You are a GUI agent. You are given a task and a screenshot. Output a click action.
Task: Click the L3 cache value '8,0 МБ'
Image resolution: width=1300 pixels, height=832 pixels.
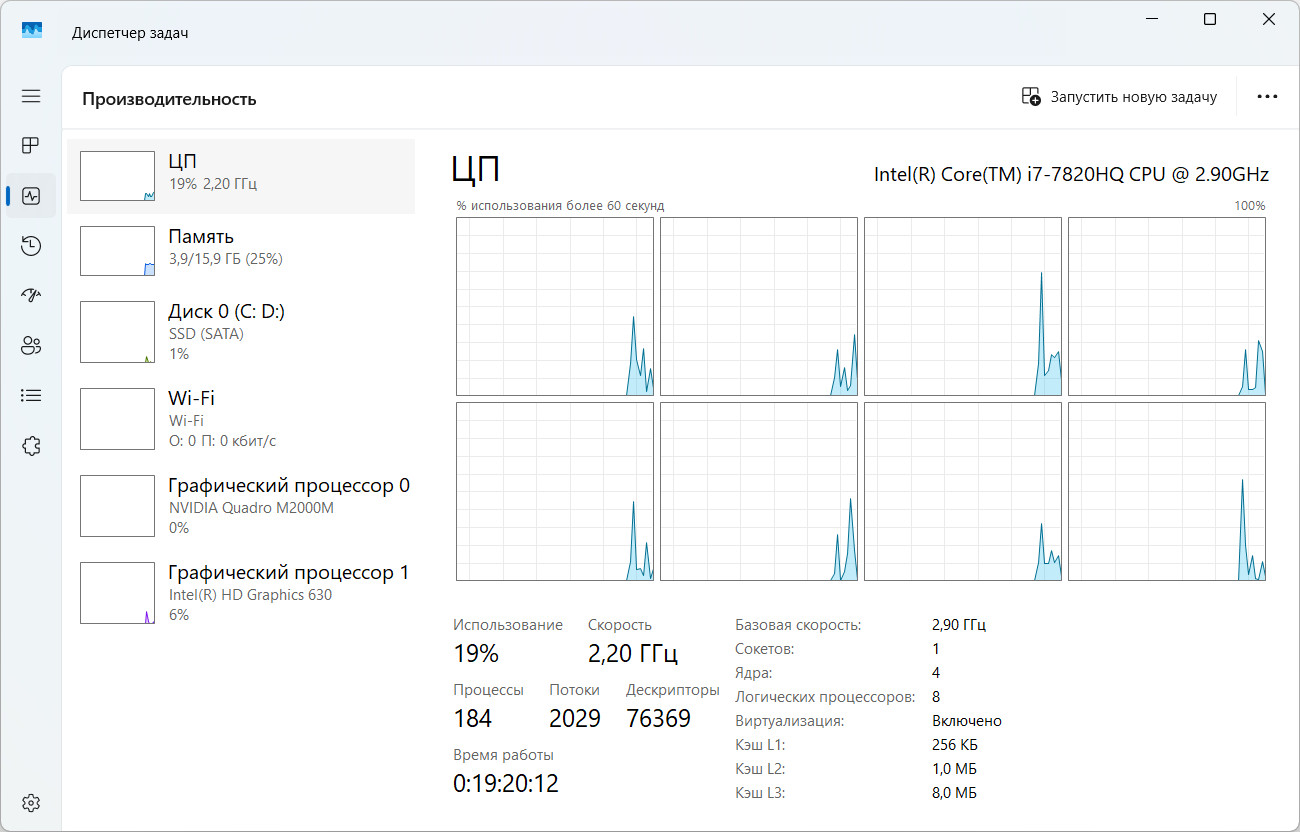(x=954, y=793)
